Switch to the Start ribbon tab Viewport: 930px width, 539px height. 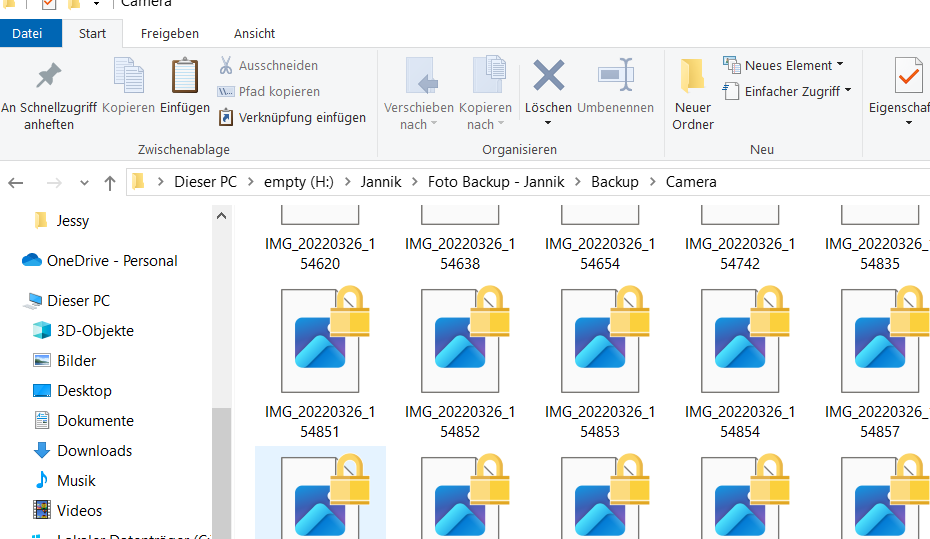(x=93, y=33)
